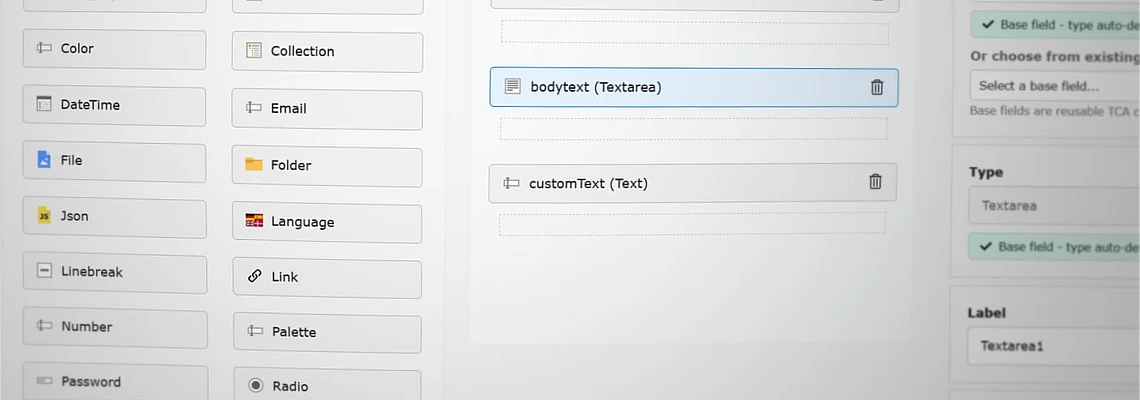Add a Radio field
1140x400 pixels.
pos(328,385)
